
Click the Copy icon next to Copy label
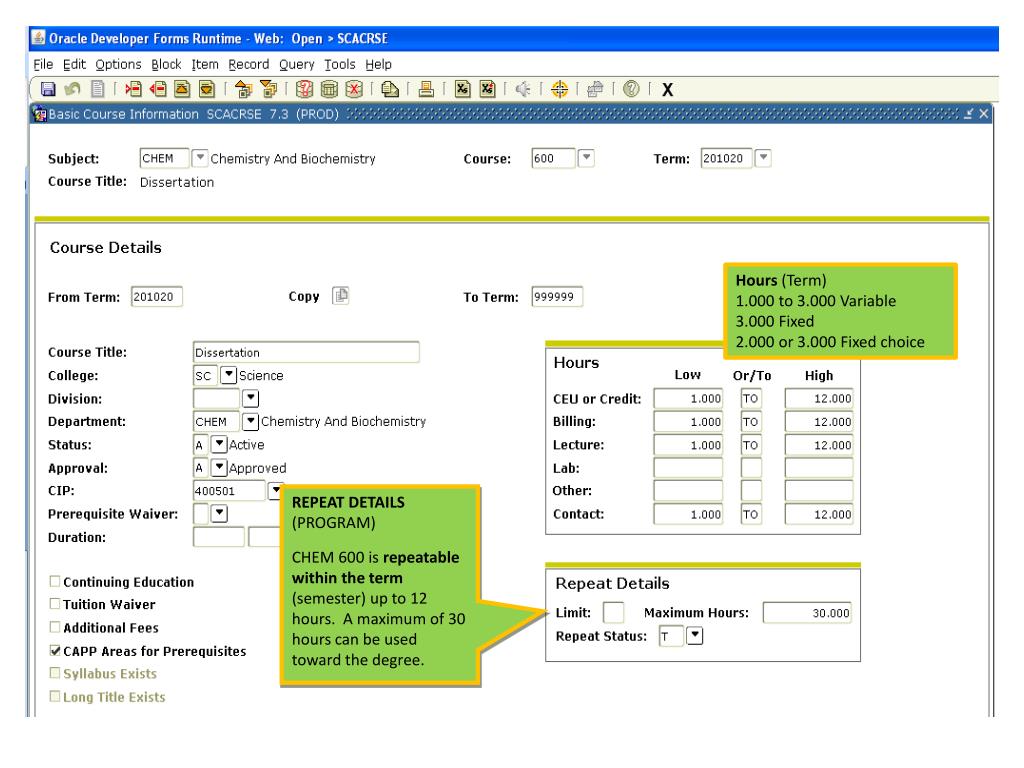tap(340, 296)
